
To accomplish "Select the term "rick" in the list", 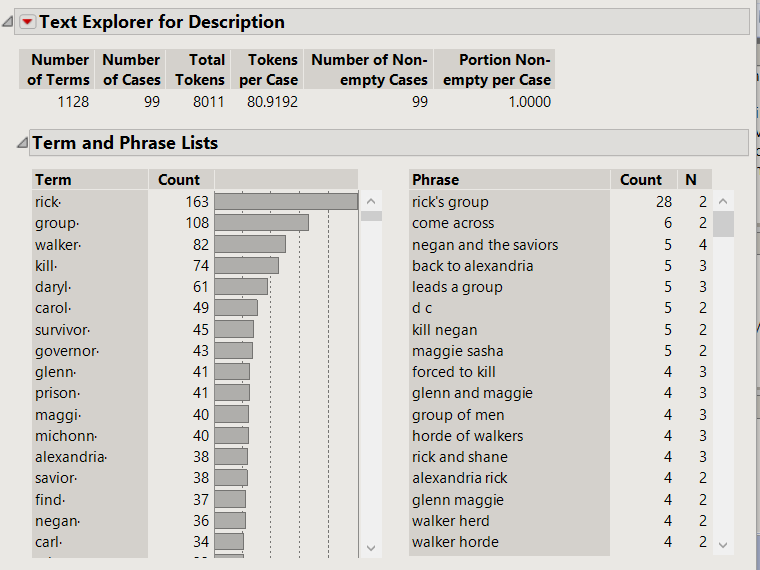I will point(48,202).
